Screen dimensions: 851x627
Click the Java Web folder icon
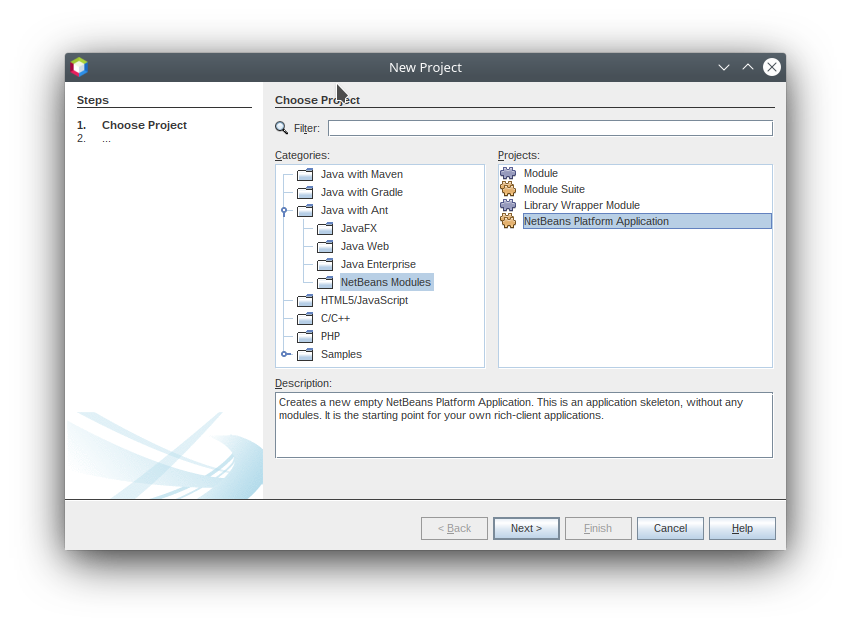325,246
